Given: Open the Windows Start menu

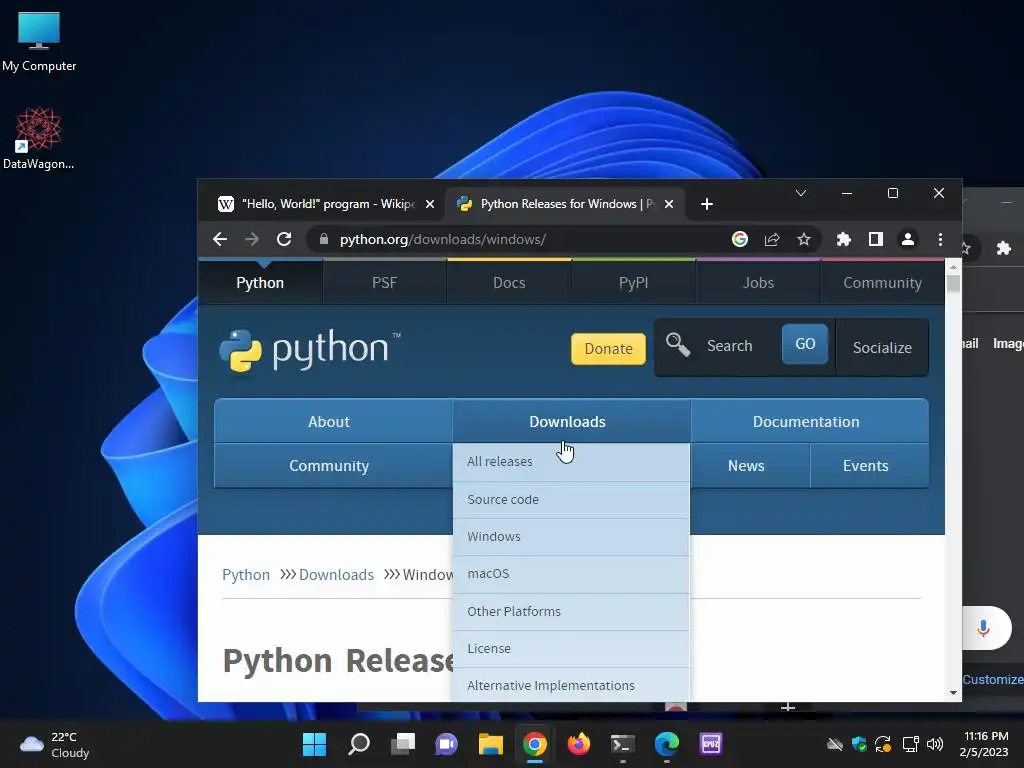Looking at the screenshot, I should click(x=314, y=744).
